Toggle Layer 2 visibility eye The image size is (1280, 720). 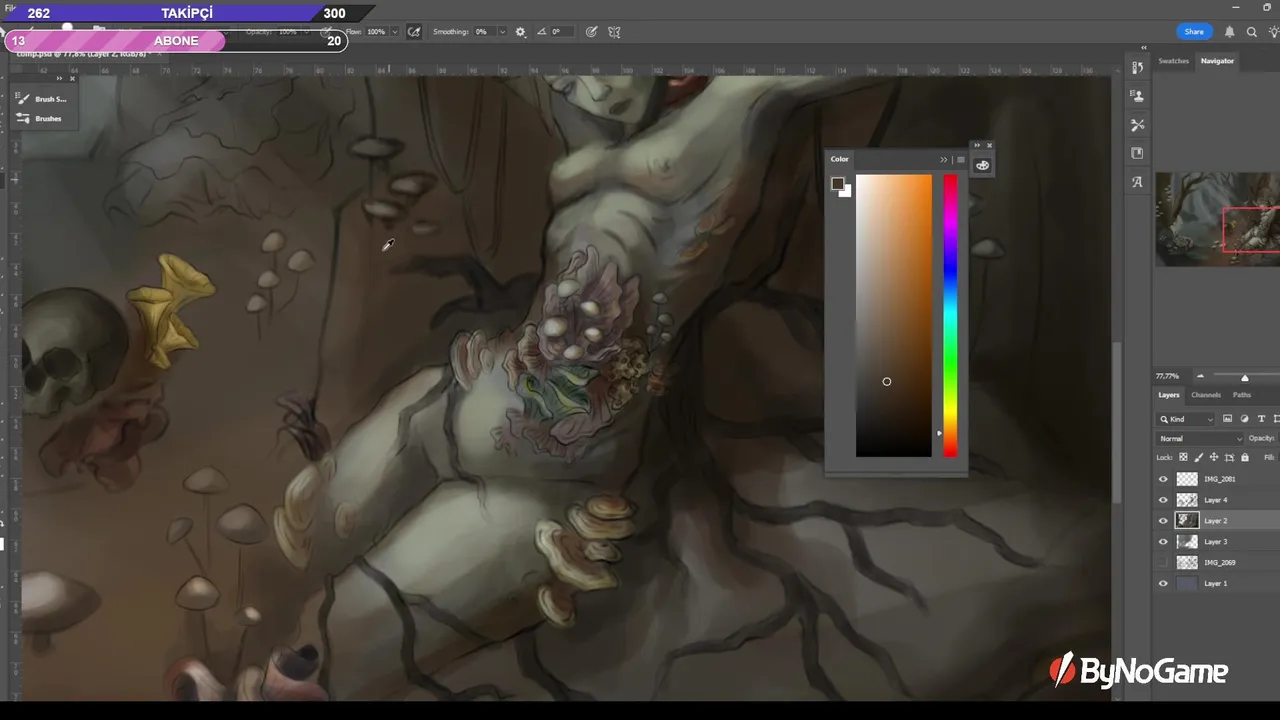1163,521
